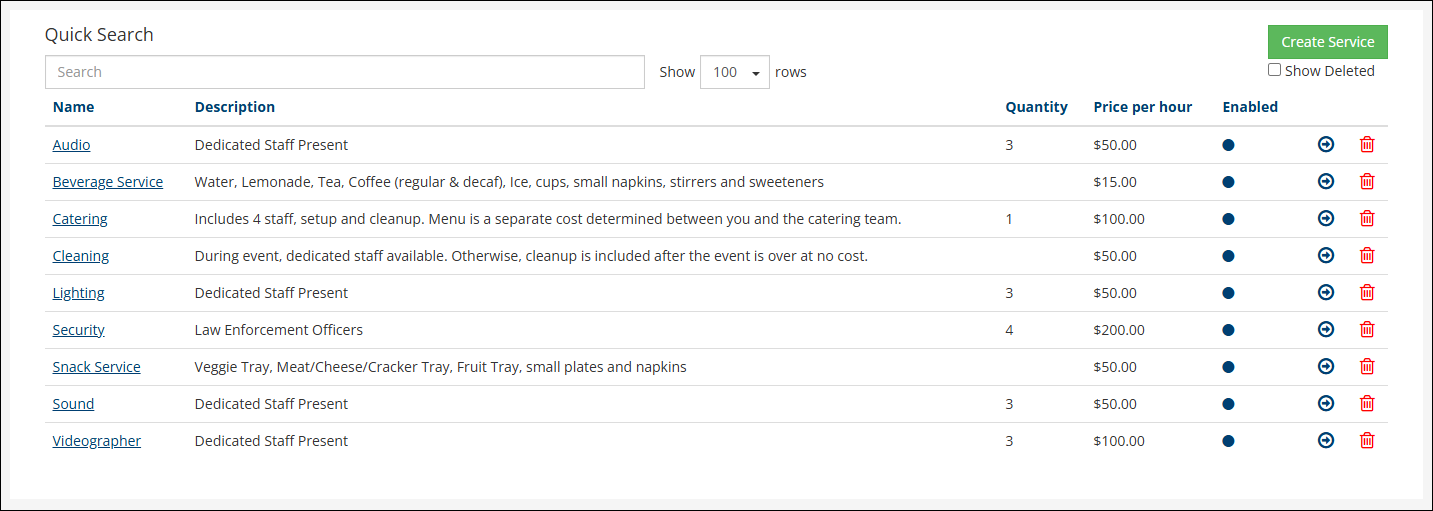Sort by the Quantity column header
The image size is (1433, 511).
[x=1036, y=107]
